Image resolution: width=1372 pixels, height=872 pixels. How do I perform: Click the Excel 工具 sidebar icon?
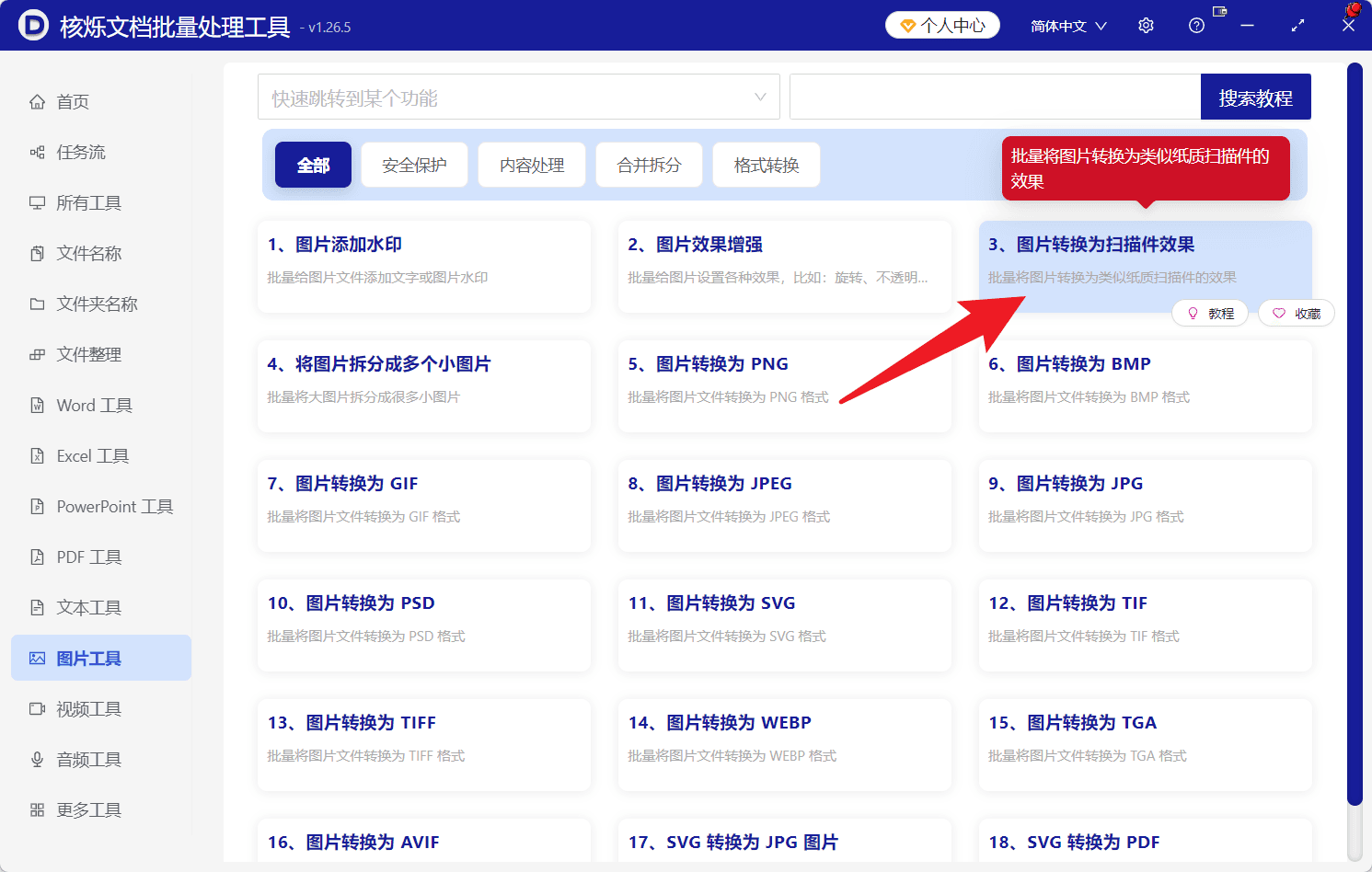click(37, 456)
